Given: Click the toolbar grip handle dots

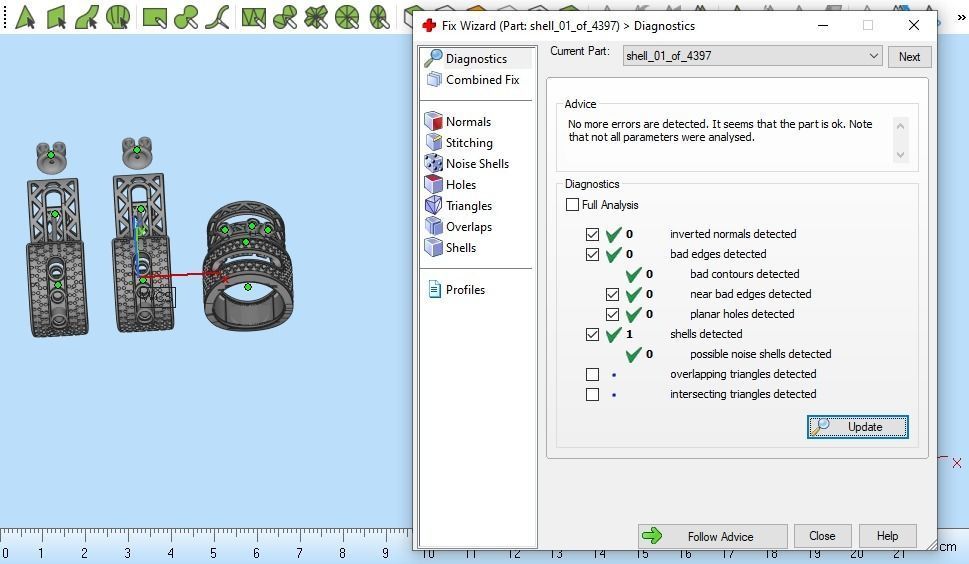Looking at the screenshot, I should [x=5, y=17].
